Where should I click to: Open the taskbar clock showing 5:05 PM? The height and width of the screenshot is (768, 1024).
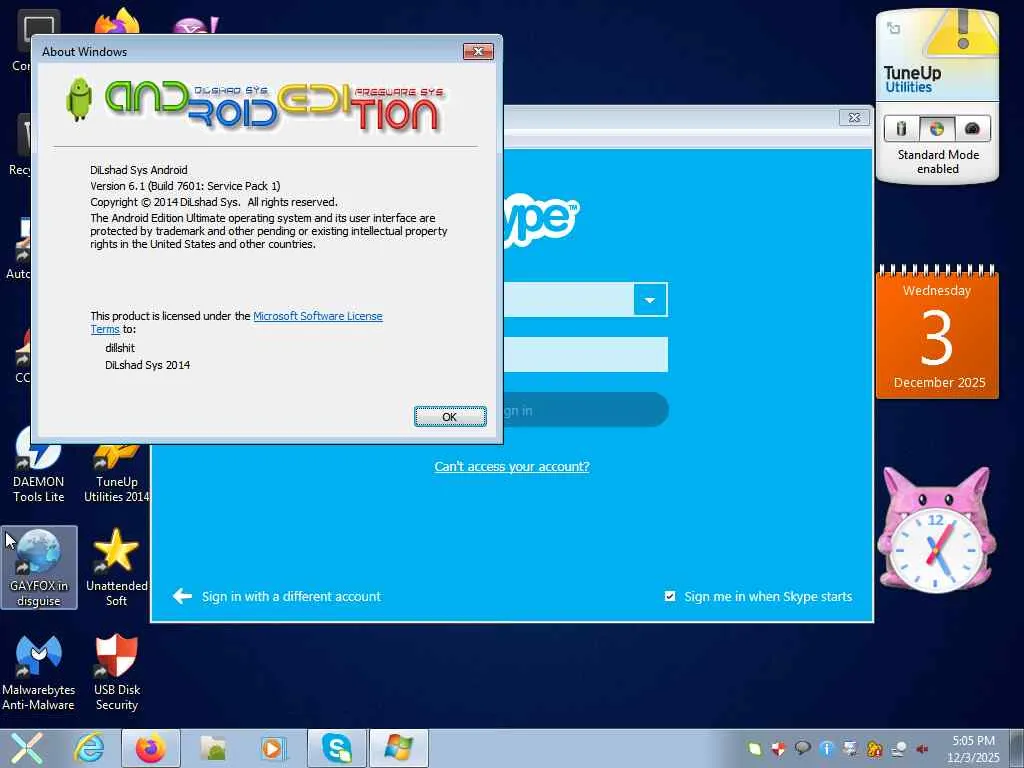(x=973, y=748)
